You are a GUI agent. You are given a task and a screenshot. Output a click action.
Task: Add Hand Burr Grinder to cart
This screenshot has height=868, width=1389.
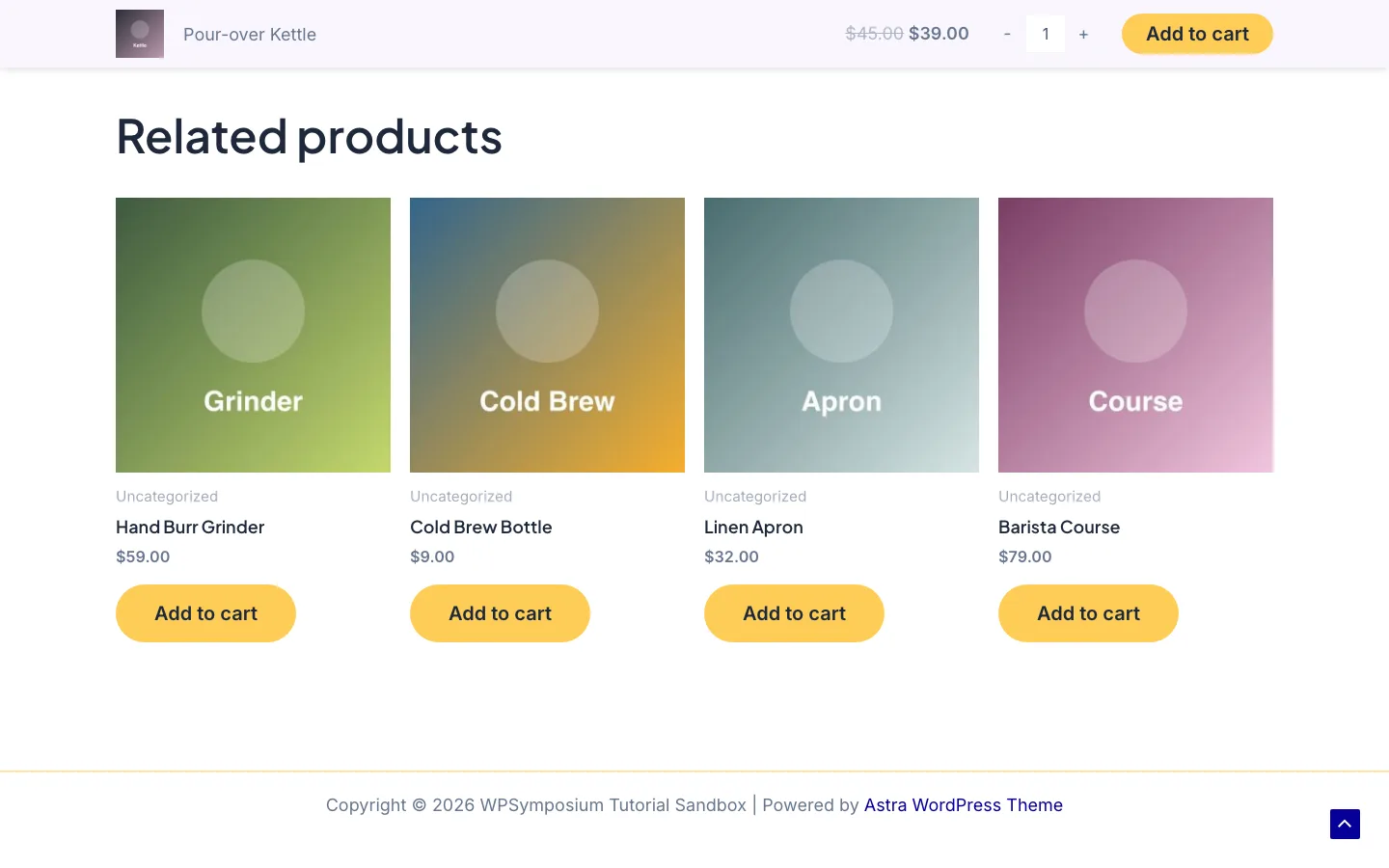(x=205, y=613)
